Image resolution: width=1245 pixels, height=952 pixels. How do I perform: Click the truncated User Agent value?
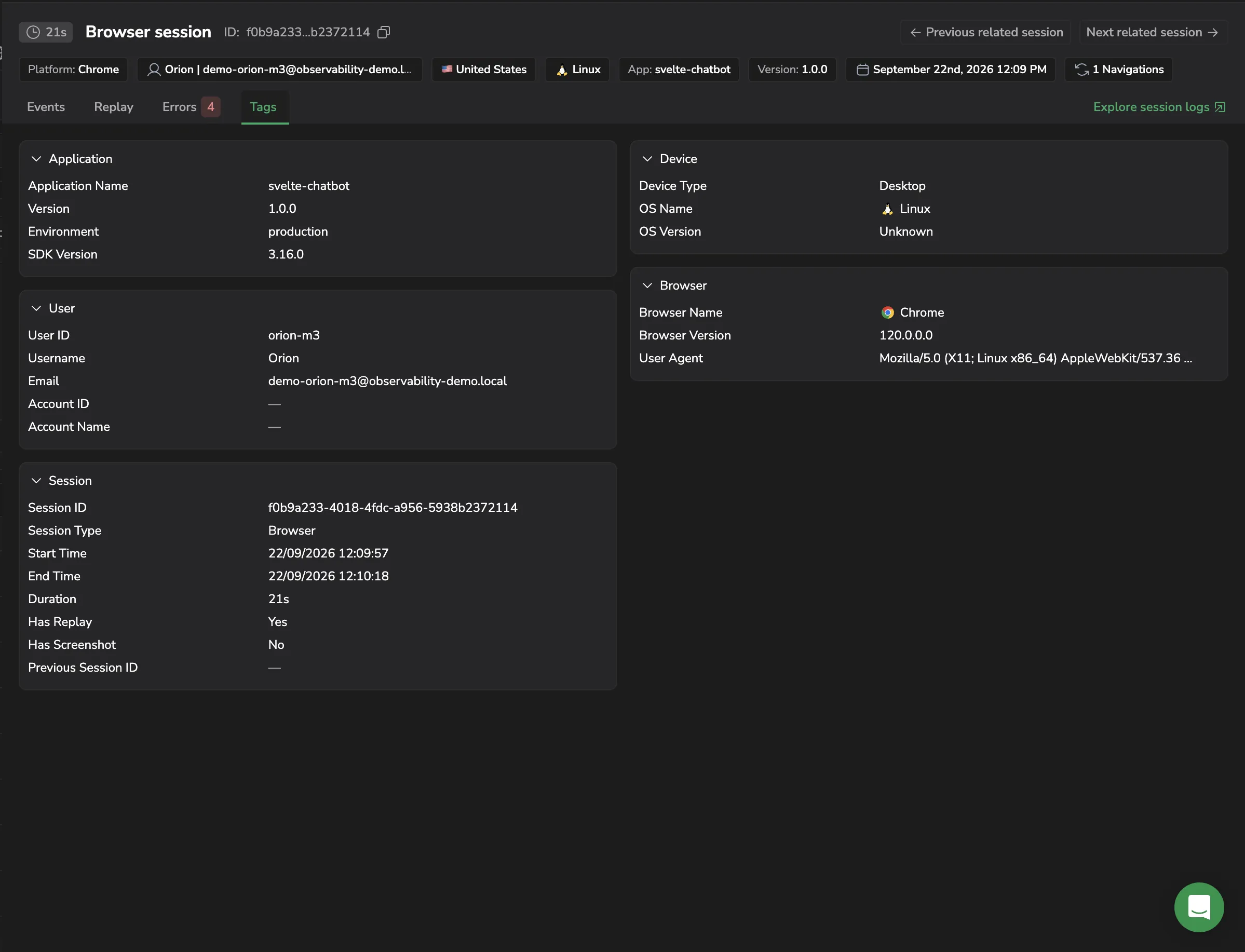(x=1035, y=359)
